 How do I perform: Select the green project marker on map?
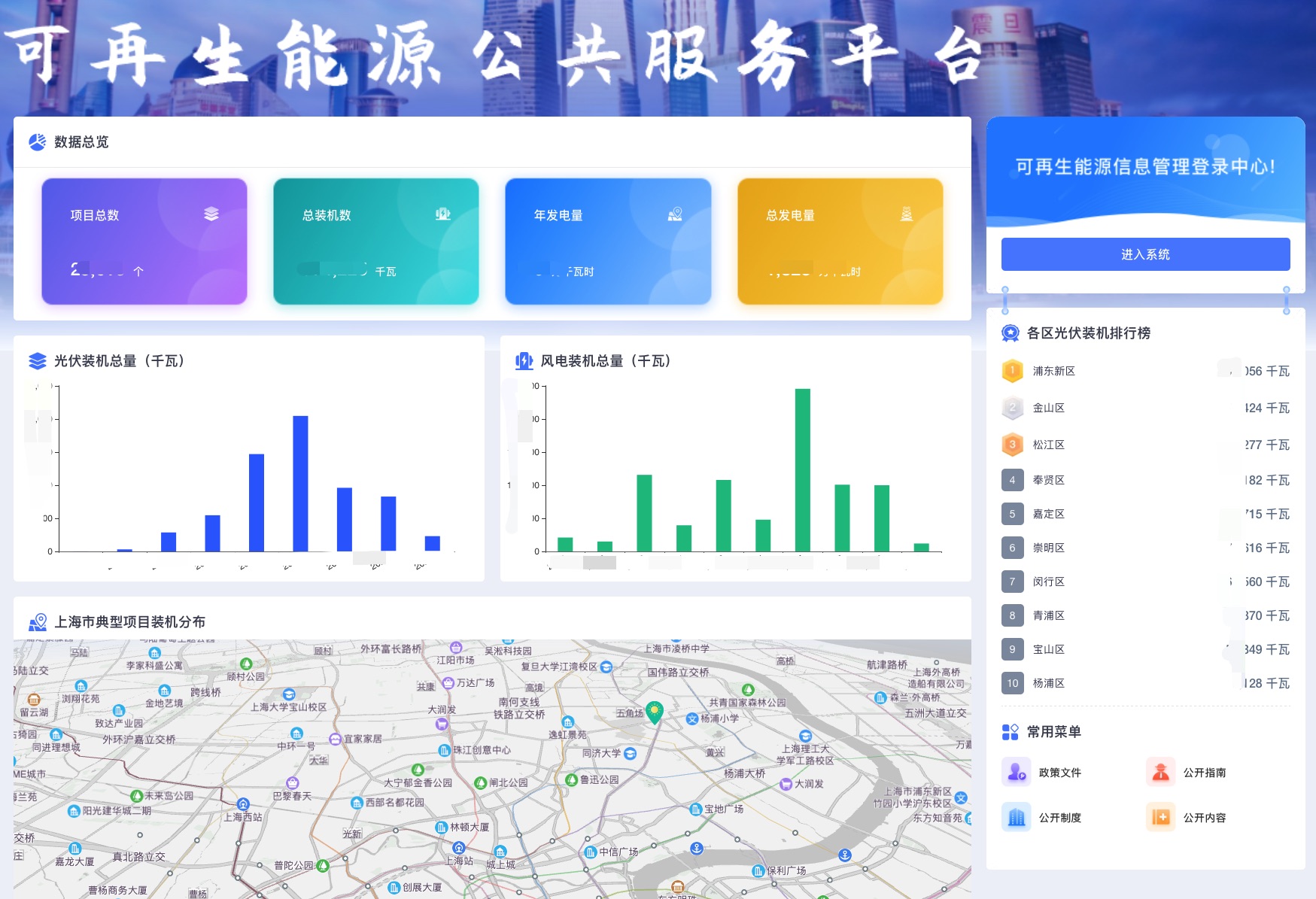click(x=655, y=711)
